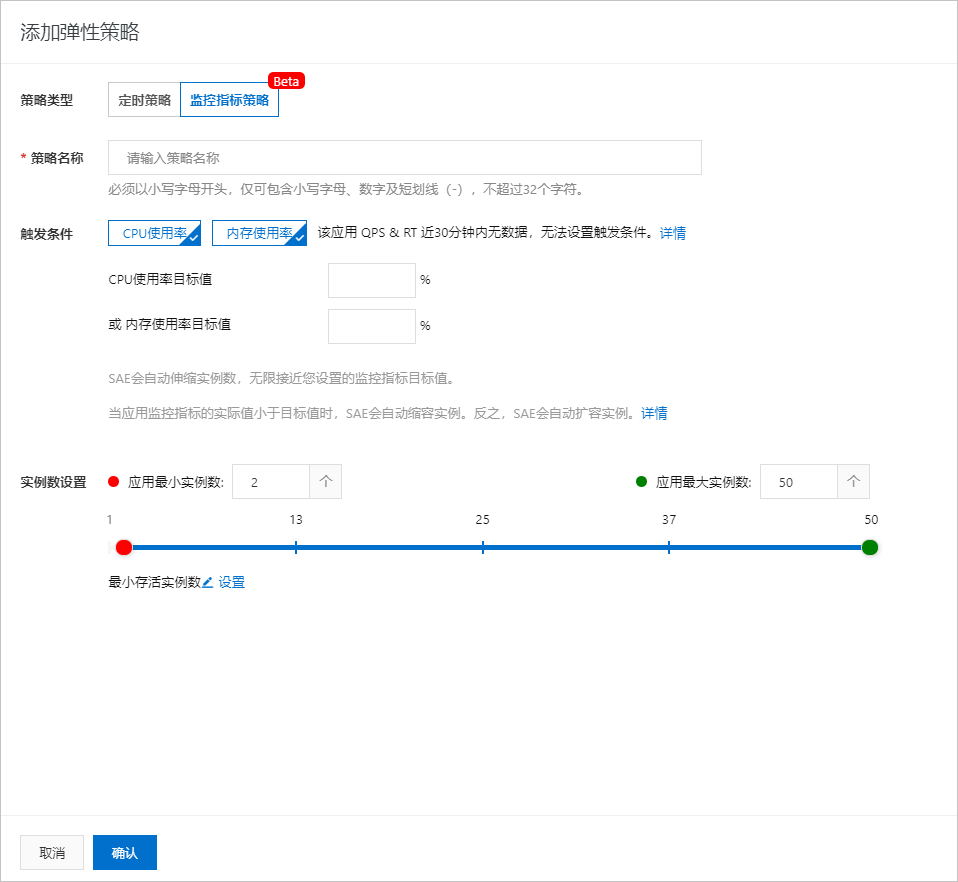Image resolution: width=958 pixels, height=882 pixels.
Task: Click the 应用最大实例数 number field
Action: (798, 482)
